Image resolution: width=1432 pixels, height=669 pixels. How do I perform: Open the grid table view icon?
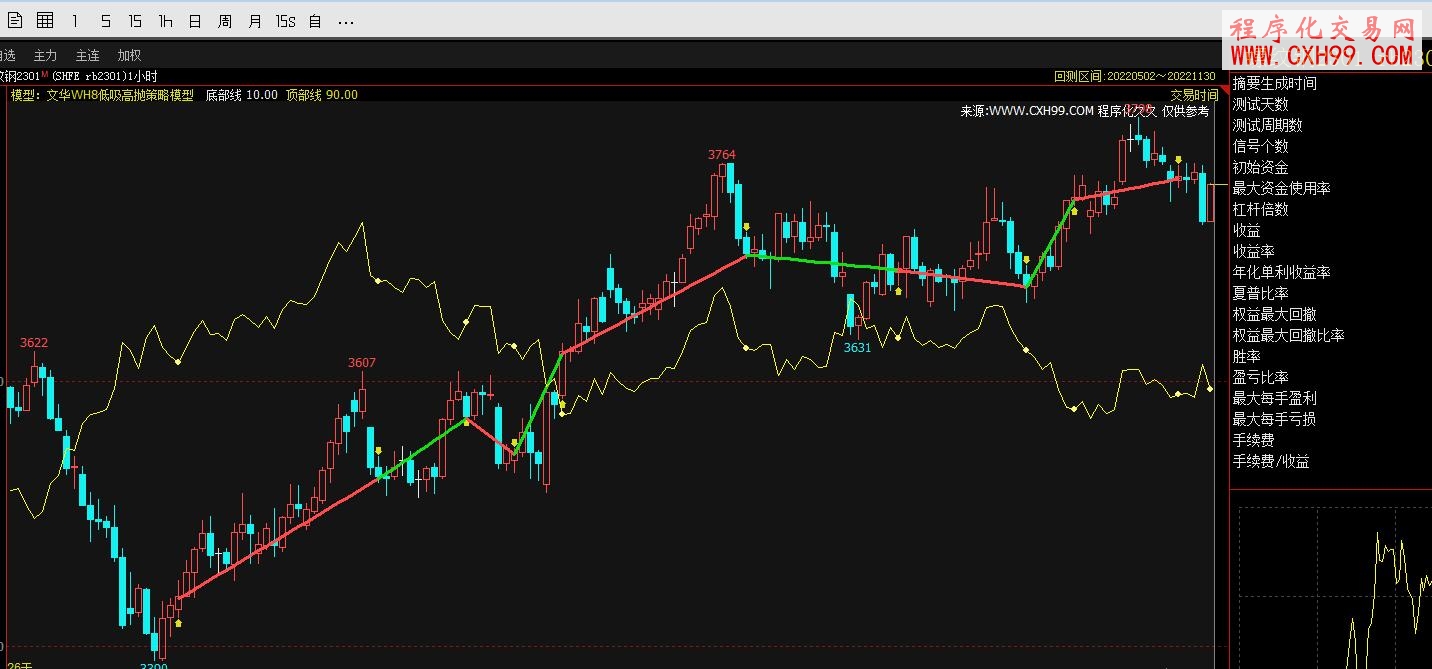(x=45, y=21)
